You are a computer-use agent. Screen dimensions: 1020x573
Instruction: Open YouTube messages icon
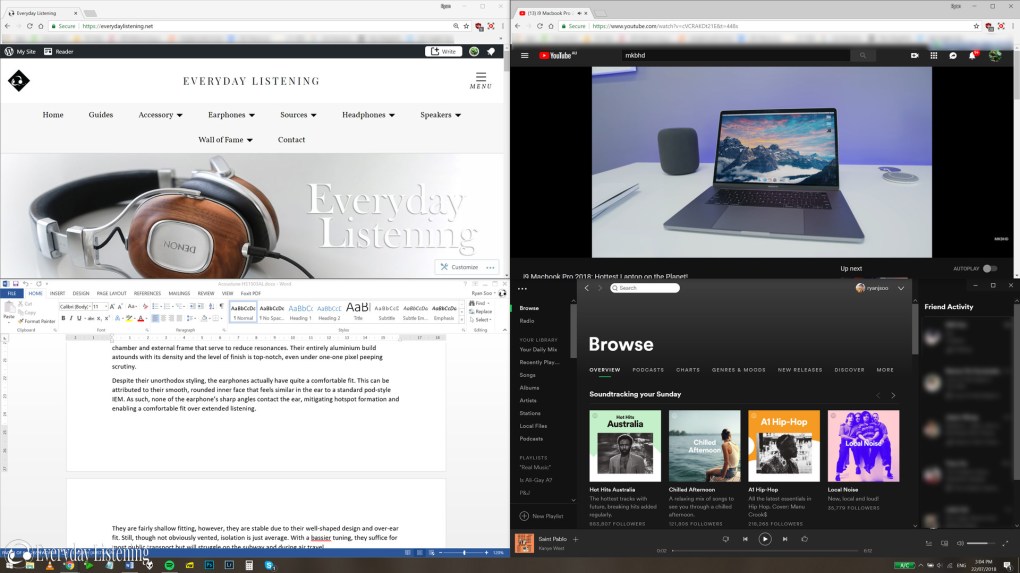(x=953, y=55)
